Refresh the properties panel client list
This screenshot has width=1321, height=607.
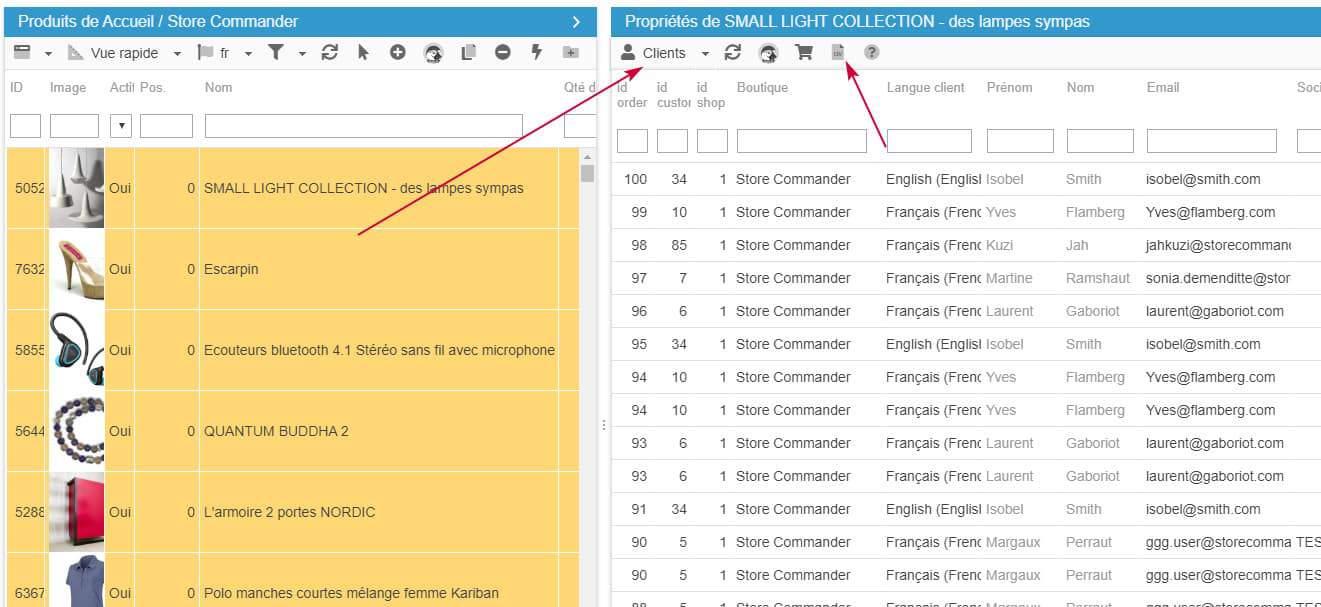point(733,53)
